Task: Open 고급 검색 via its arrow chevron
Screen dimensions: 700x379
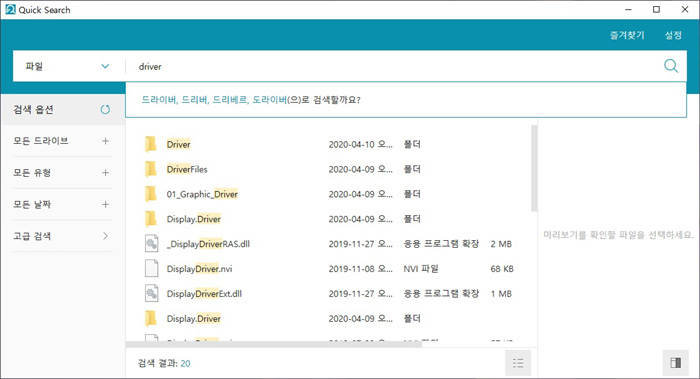Action: 105,236
